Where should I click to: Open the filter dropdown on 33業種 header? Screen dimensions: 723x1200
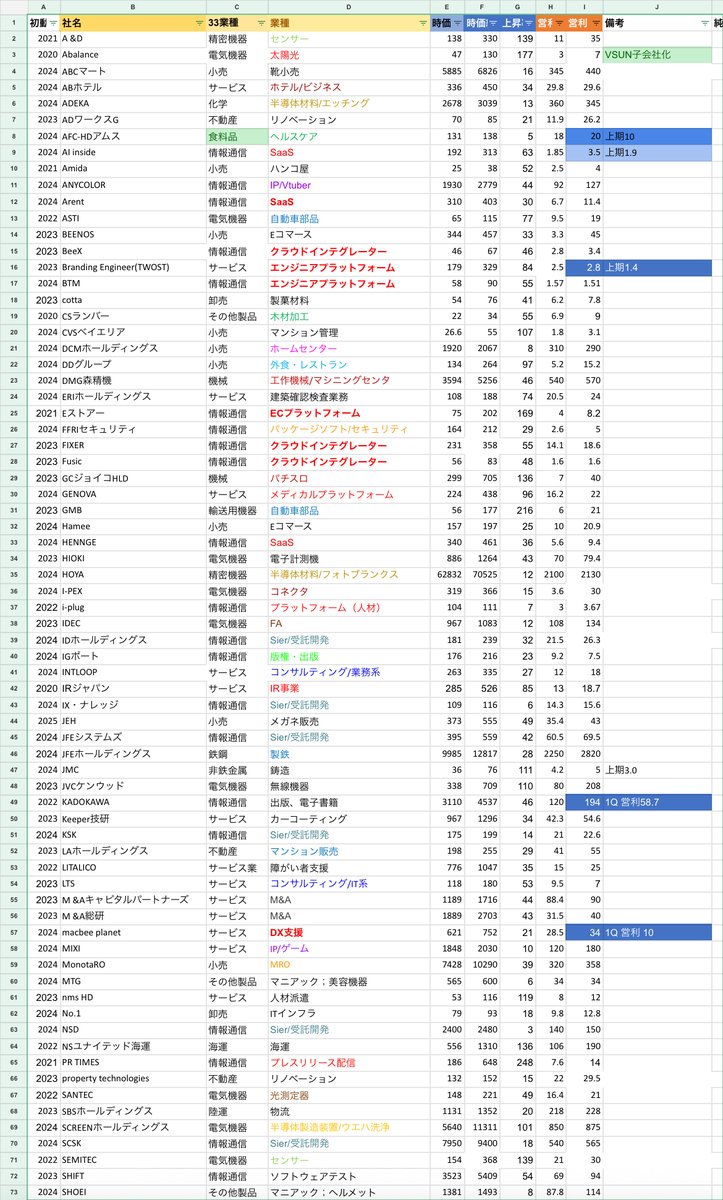(x=261, y=22)
